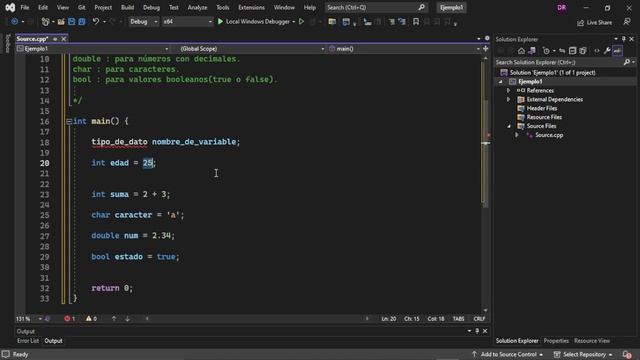The height and width of the screenshot is (360, 640).
Task: Click Start Without Debugging outline arrow
Action: click(x=301, y=22)
